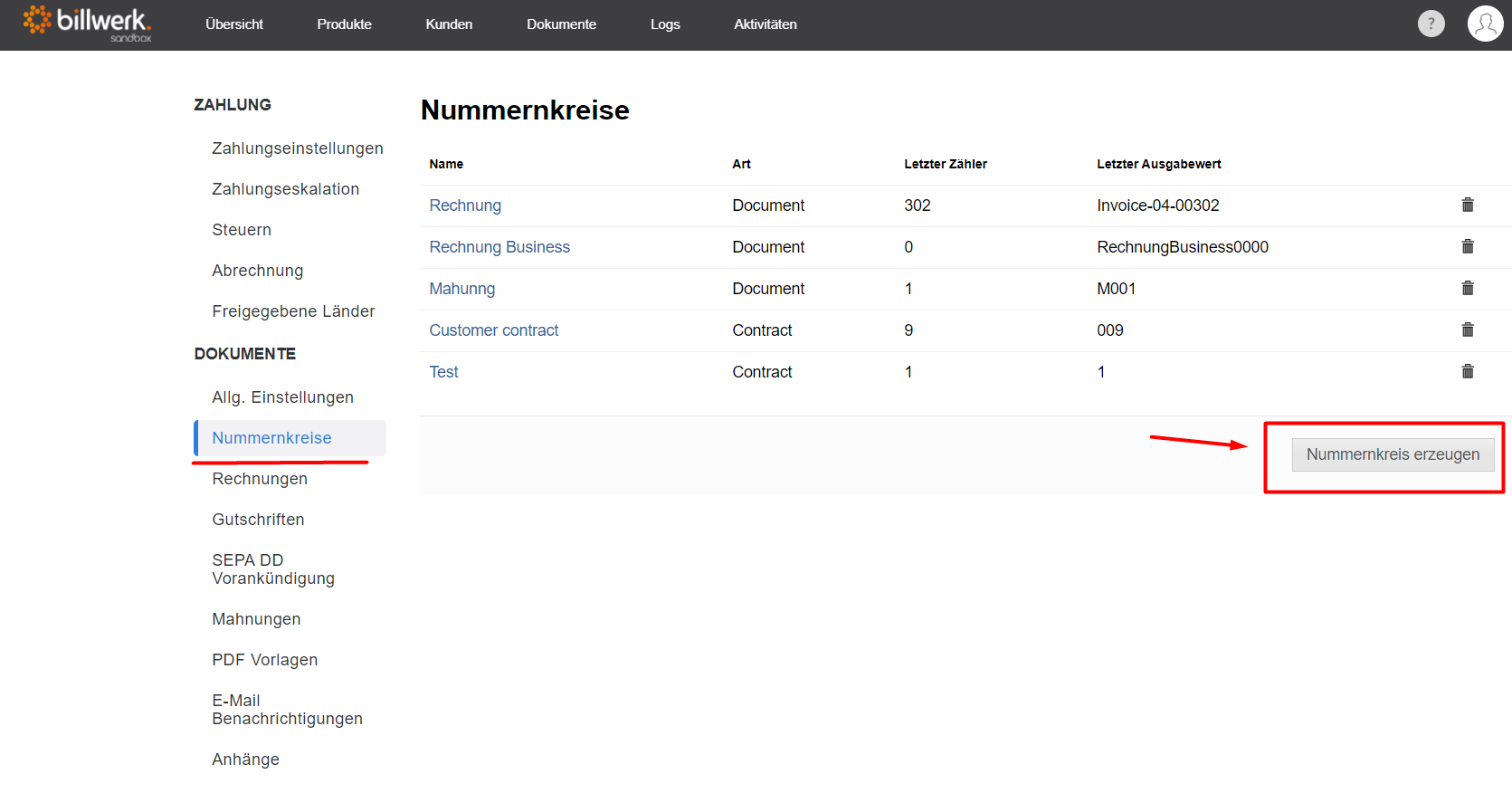
Task: Delete the Test number range
Action: coord(1468,371)
